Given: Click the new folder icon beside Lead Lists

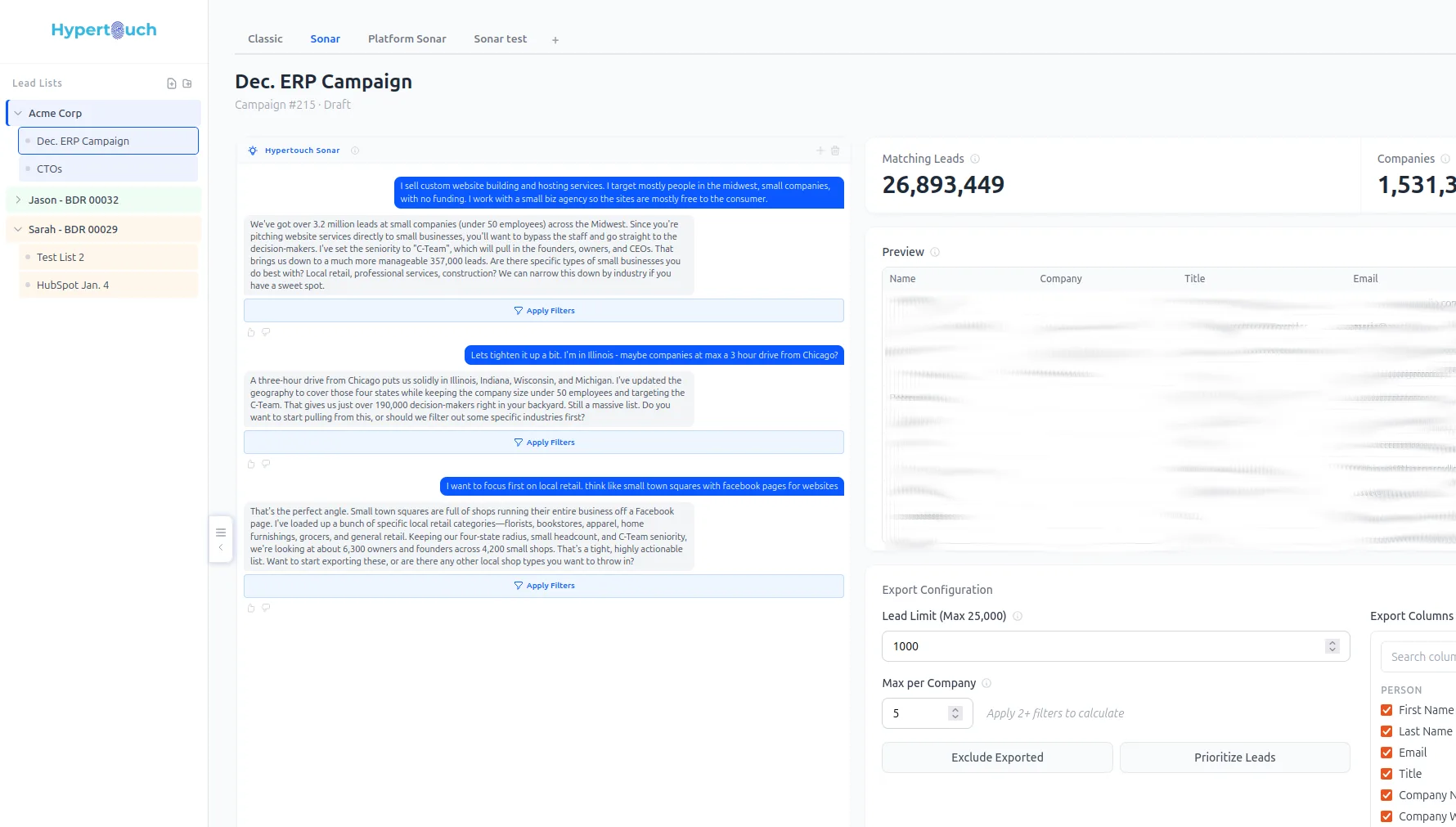Looking at the screenshot, I should (x=187, y=83).
